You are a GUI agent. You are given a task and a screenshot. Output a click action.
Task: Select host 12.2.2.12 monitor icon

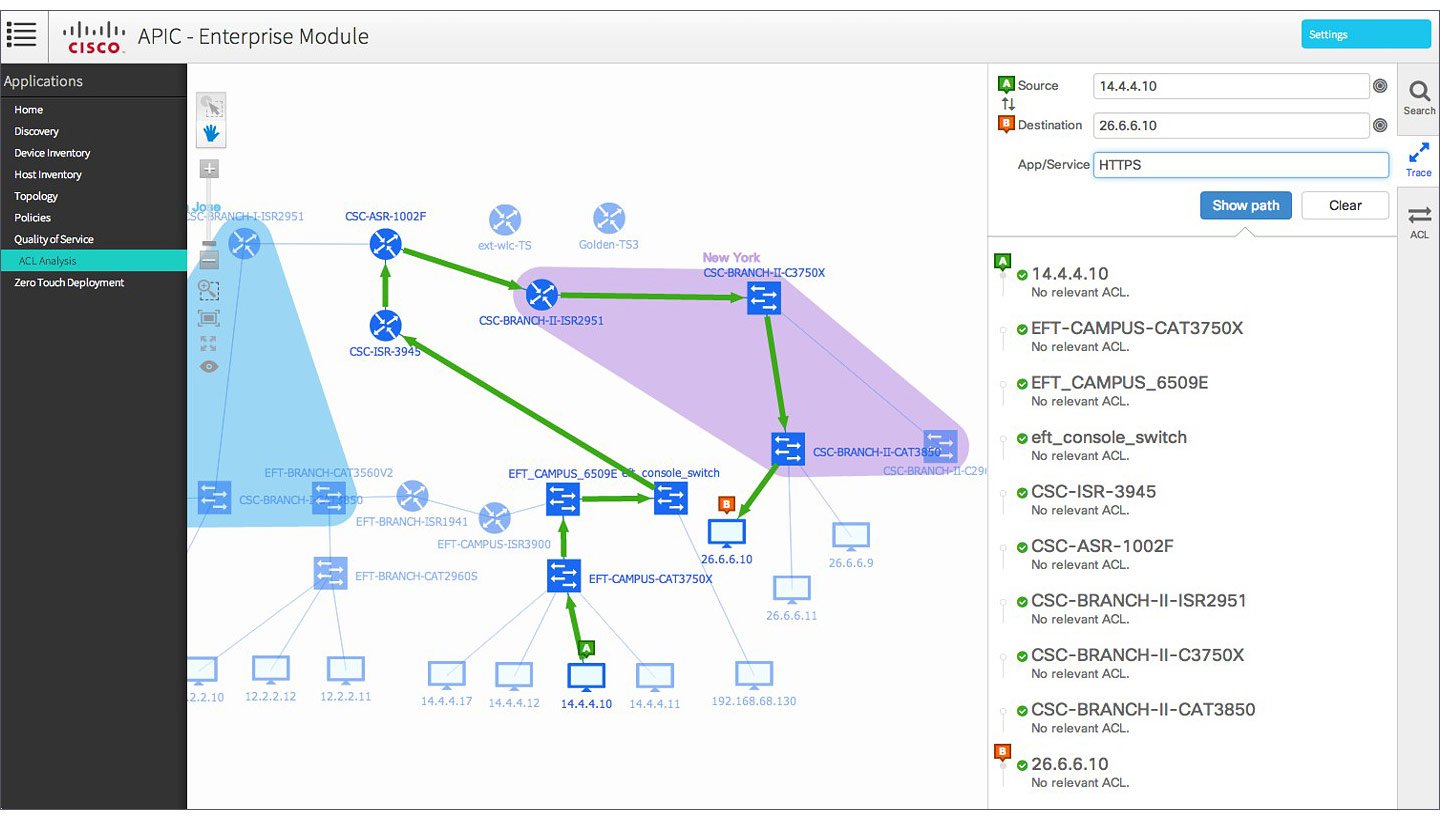click(x=271, y=670)
